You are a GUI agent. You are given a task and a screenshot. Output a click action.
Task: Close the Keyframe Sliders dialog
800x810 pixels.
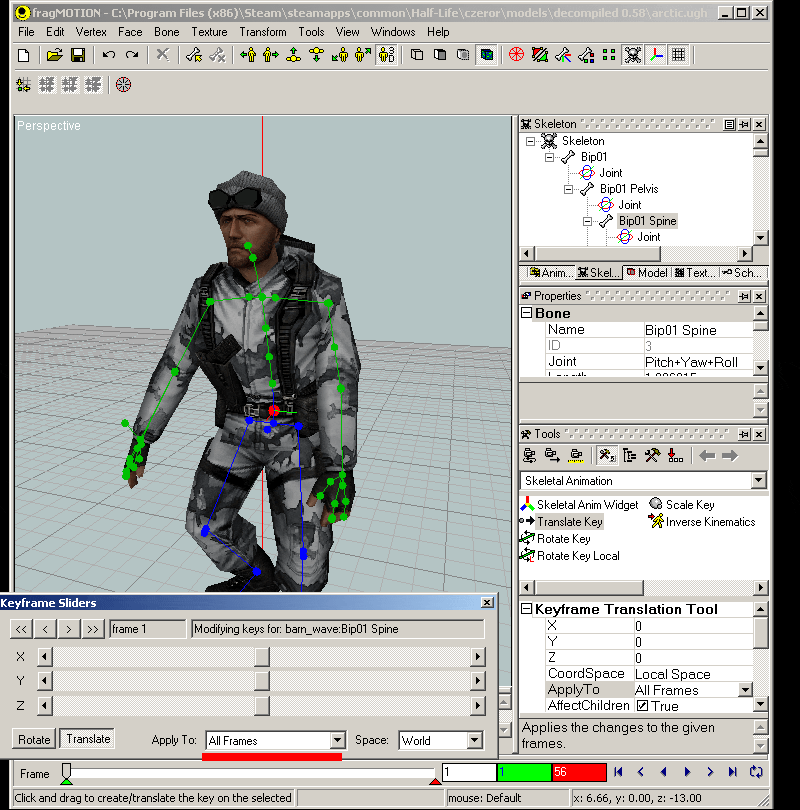pos(487,603)
